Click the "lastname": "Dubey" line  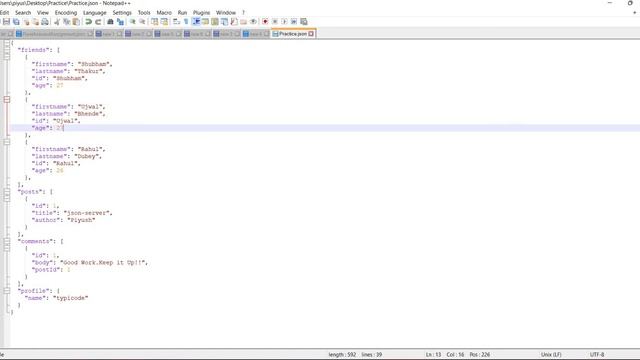pyautogui.click(x=67, y=156)
